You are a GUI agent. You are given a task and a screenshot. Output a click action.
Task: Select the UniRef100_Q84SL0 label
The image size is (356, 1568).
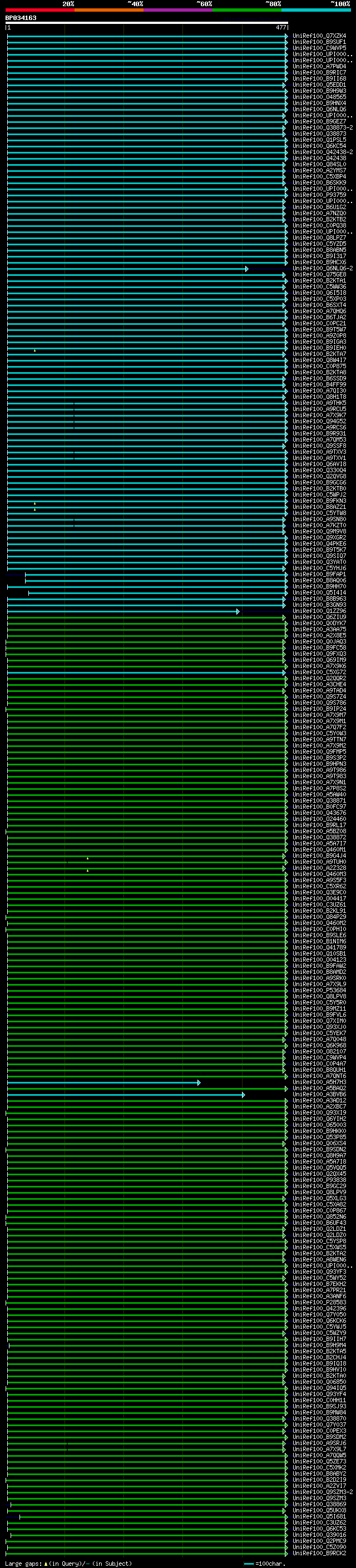point(319,164)
